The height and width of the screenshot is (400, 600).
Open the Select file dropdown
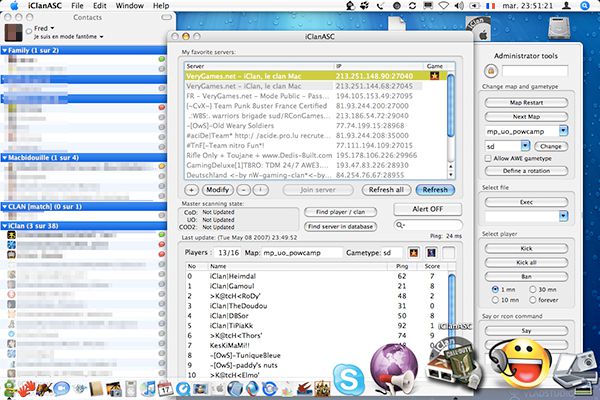pos(563,216)
